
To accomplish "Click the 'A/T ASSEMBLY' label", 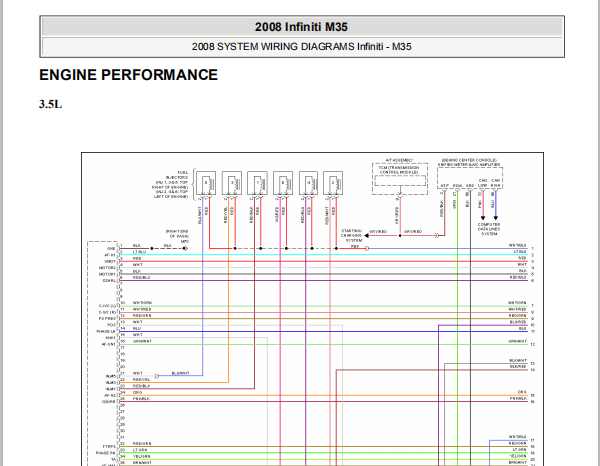I will click(399, 160).
